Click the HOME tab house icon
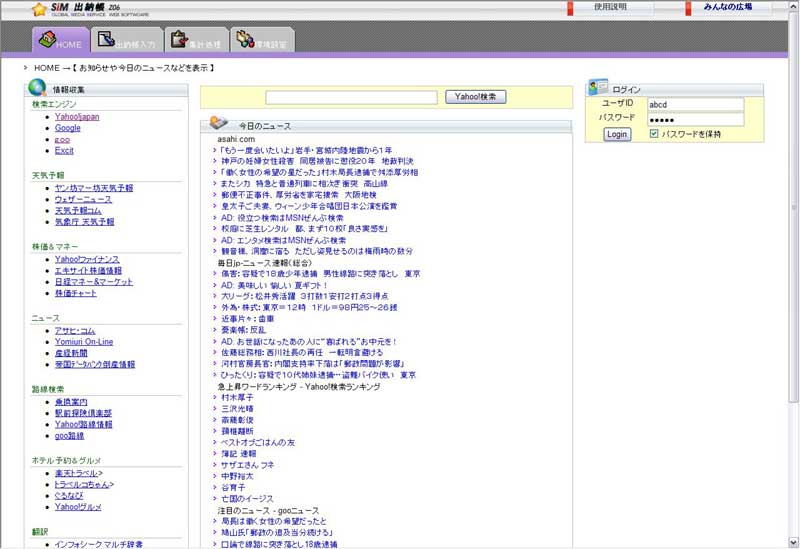800x549 pixels. click(x=44, y=40)
